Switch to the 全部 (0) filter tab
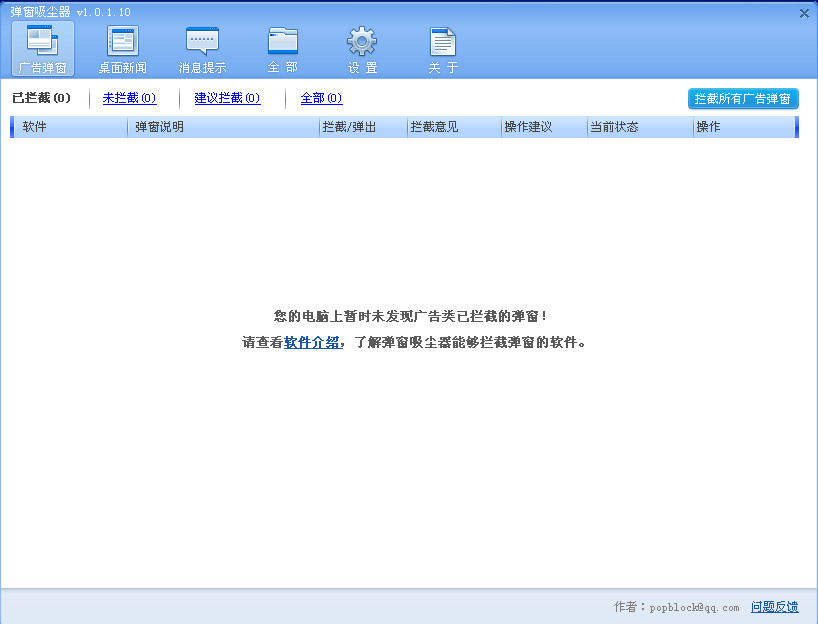The width and height of the screenshot is (818, 624). [x=321, y=98]
